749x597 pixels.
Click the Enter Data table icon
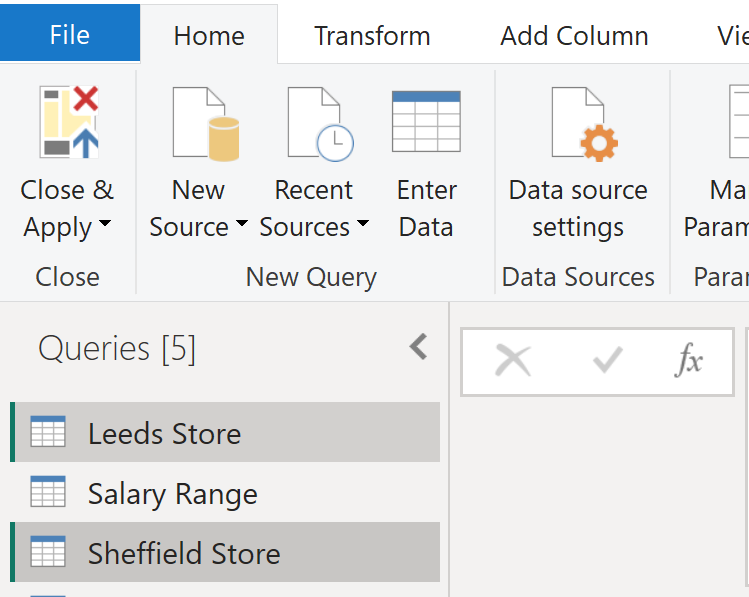[426, 122]
